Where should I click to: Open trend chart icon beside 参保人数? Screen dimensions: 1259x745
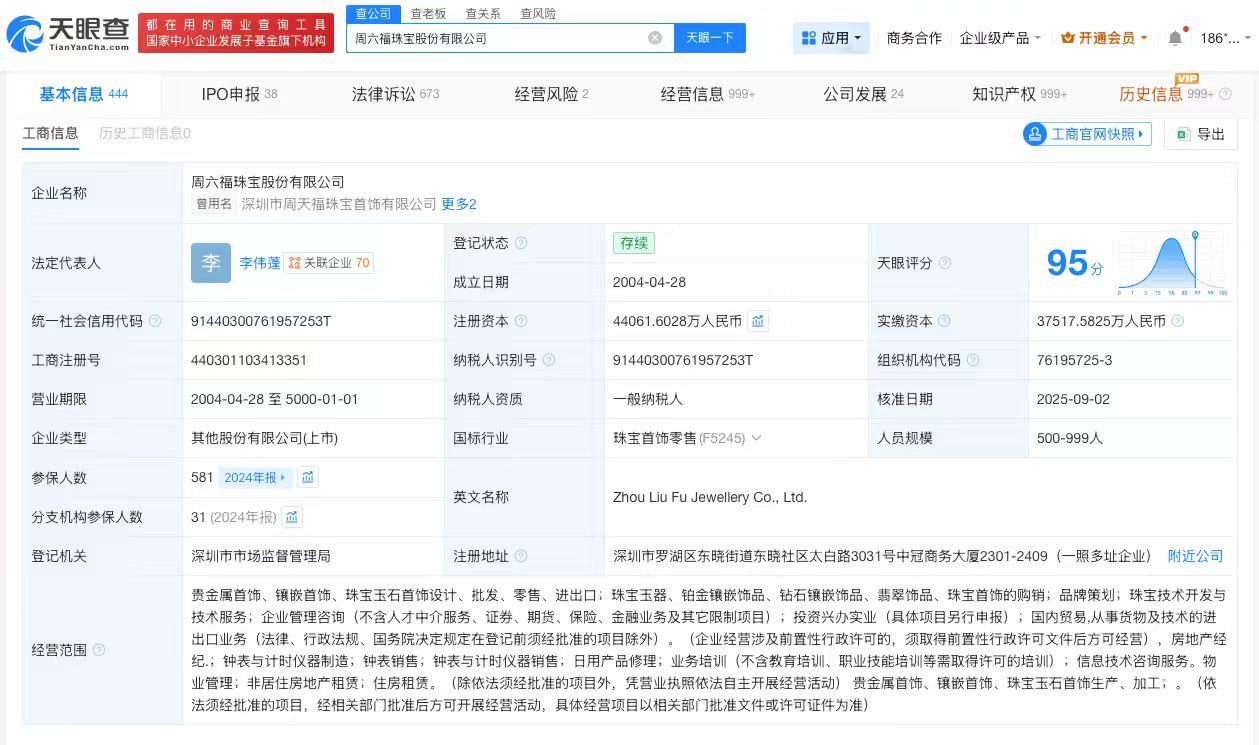pyautogui.click(x=308, y=477)
